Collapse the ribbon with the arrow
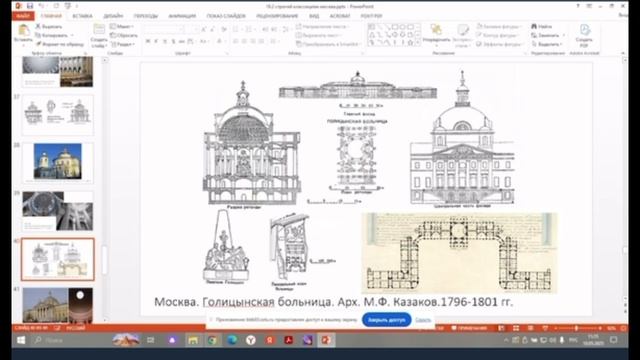This screenshot has height=360, width=640. 623,53
